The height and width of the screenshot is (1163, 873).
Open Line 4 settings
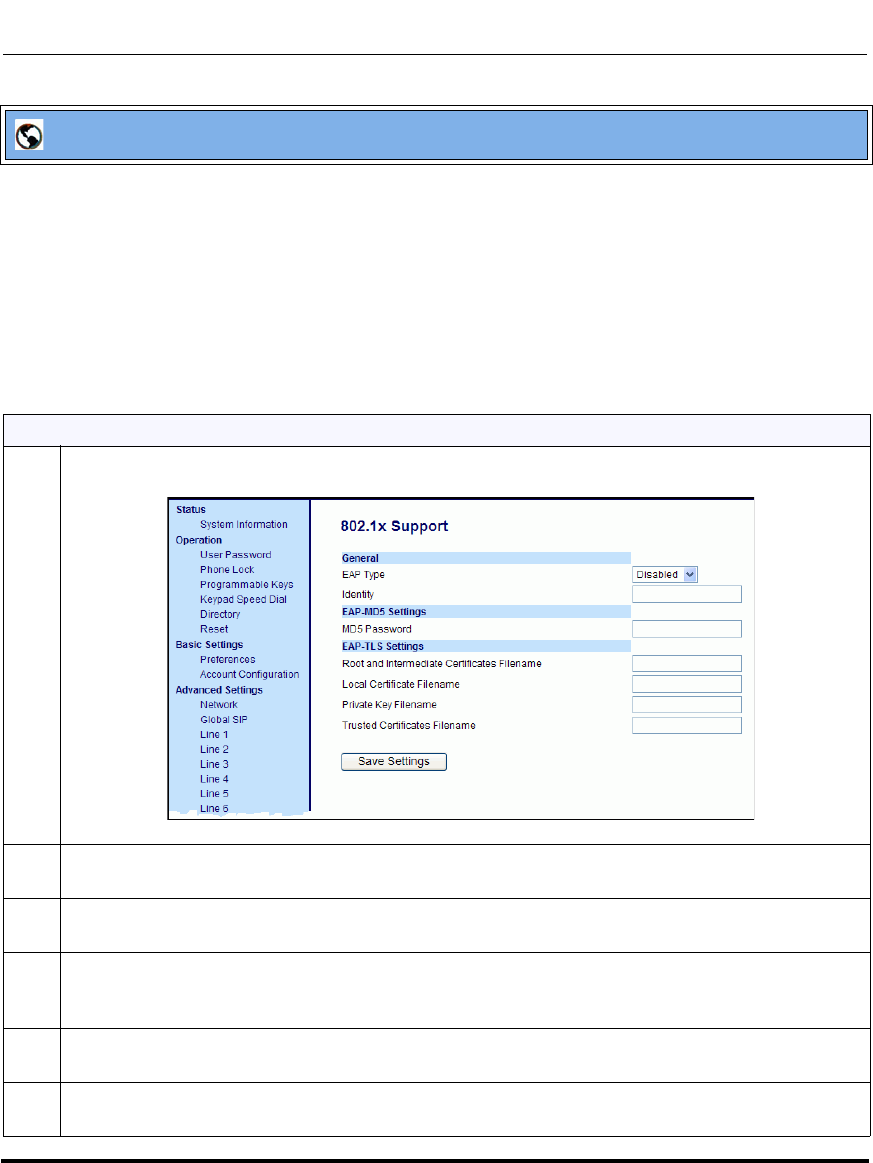pyautogui.click(x=214, y=779)
